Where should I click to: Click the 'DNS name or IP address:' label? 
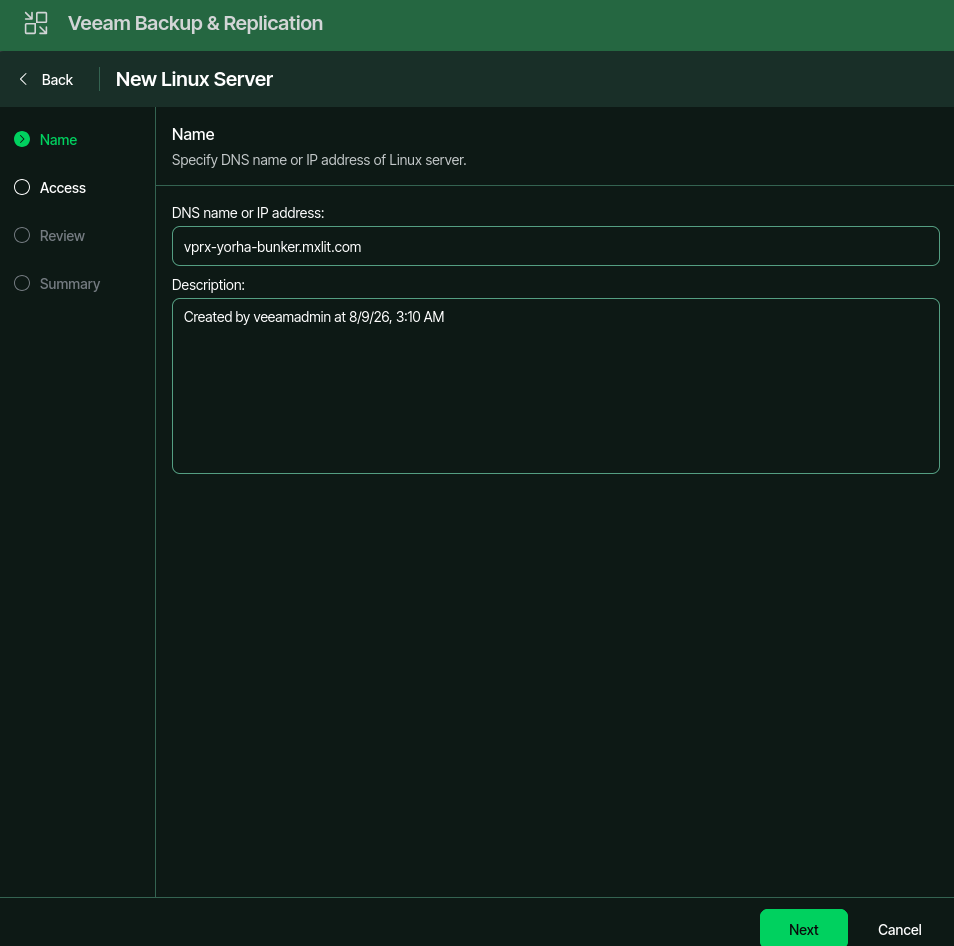(248, 213)
